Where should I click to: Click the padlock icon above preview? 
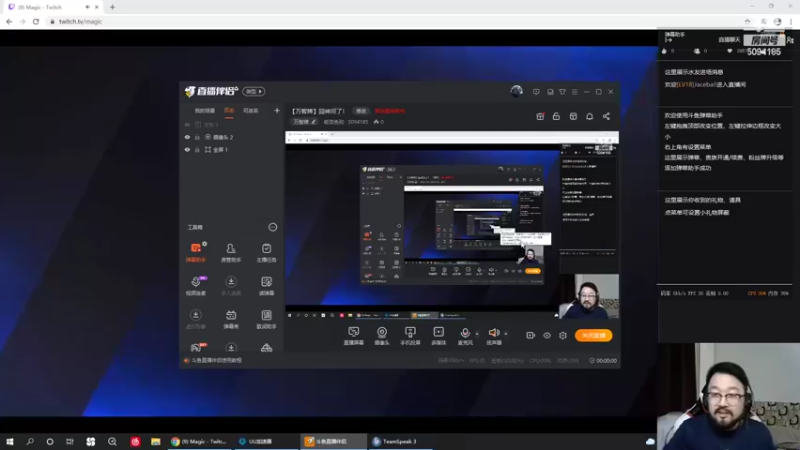coord(556,116)
